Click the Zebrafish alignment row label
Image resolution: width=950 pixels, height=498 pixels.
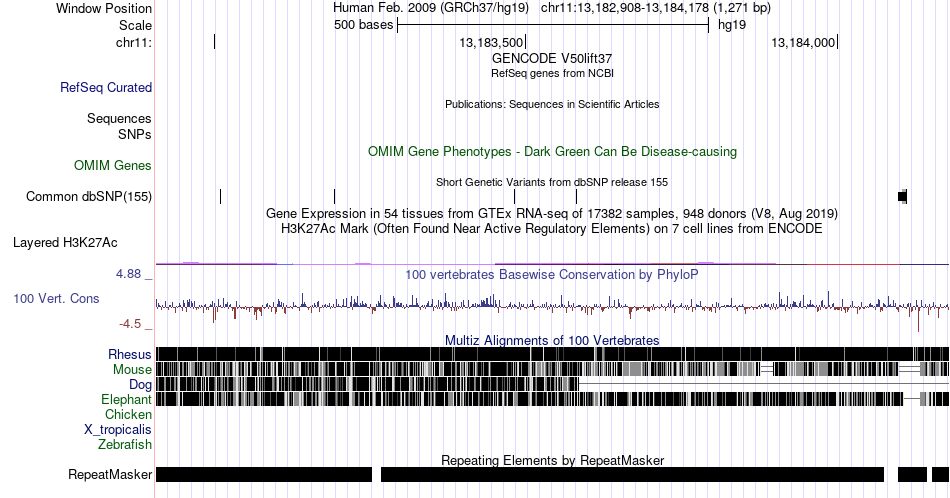[125, 445]
